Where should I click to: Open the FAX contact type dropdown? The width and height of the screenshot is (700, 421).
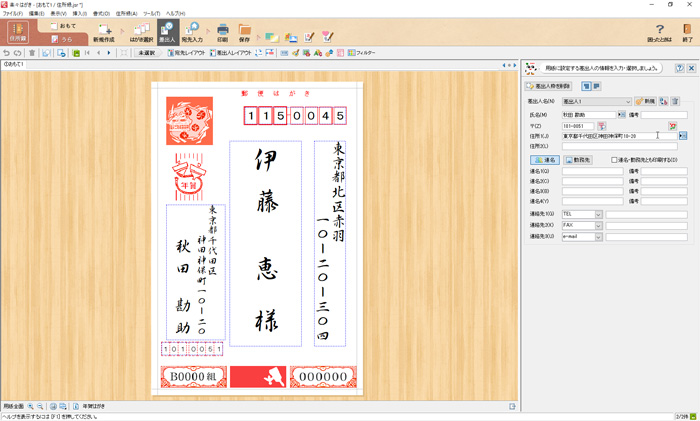coord(598,225)
